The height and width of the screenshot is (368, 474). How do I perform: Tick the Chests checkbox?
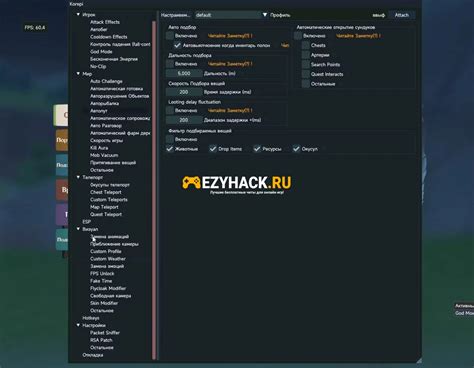[306, 45]
